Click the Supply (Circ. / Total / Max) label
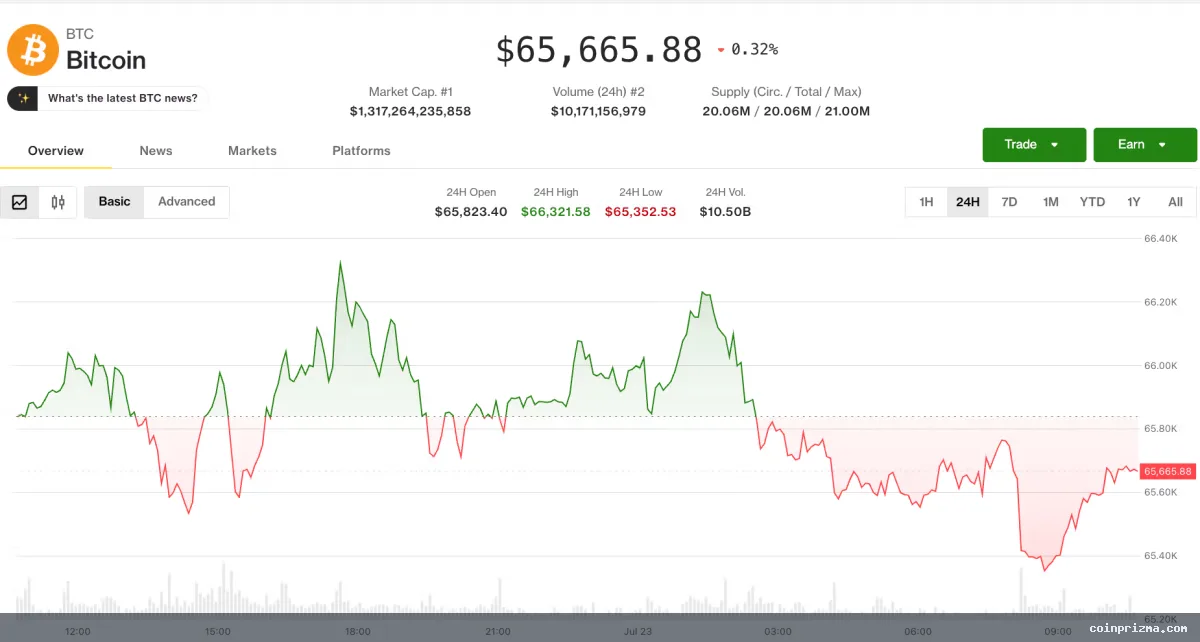Image resolution: width=1200 pixels, height=642 pixels. pos(786,92)
